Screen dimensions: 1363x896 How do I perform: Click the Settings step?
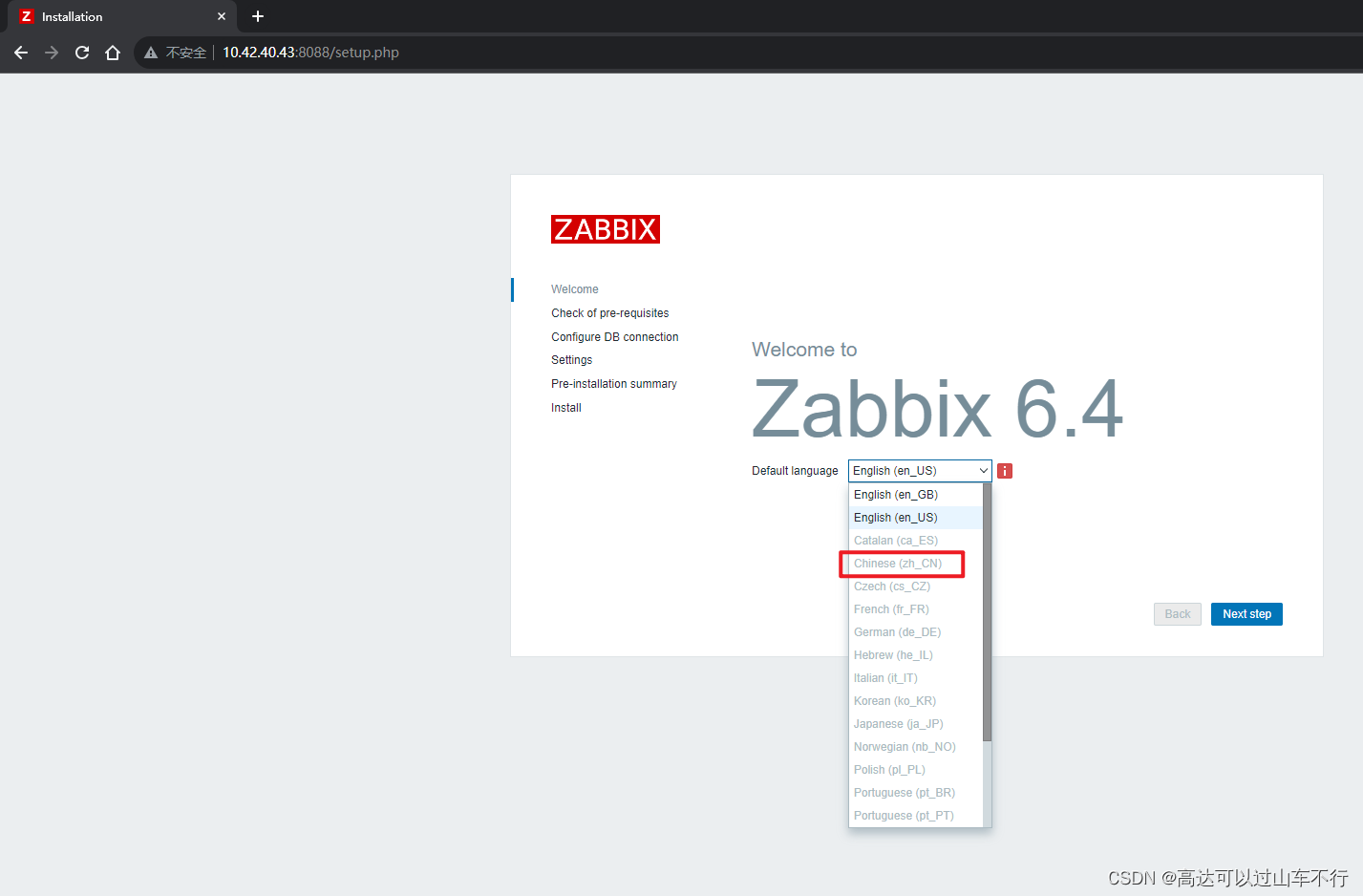(x=571, y=360)
